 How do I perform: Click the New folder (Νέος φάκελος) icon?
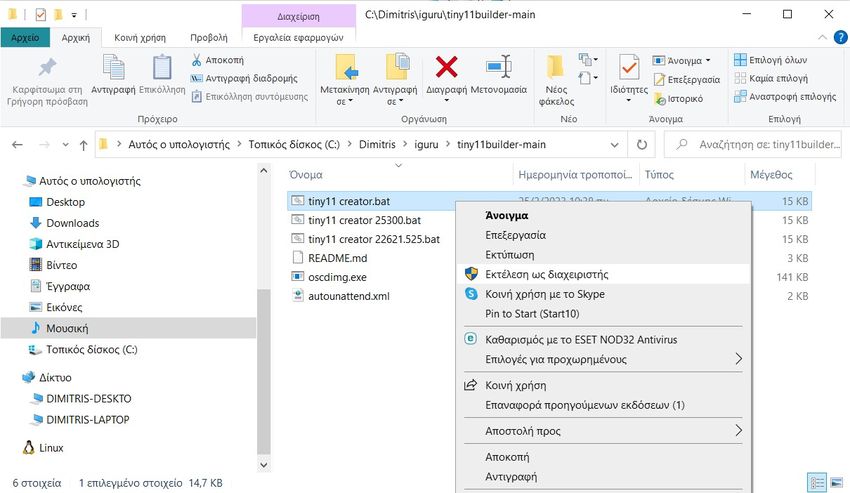coord(556,68)
